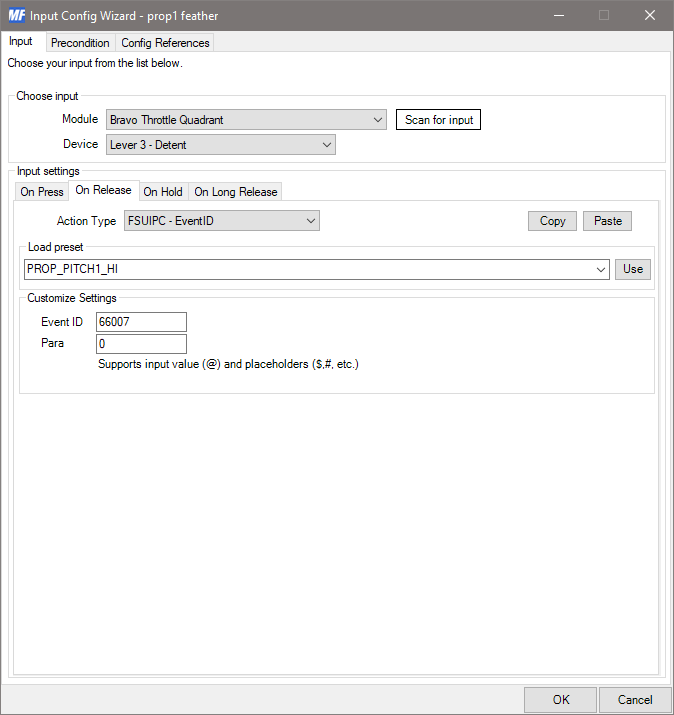Click the Use preset button

[632, 269]
